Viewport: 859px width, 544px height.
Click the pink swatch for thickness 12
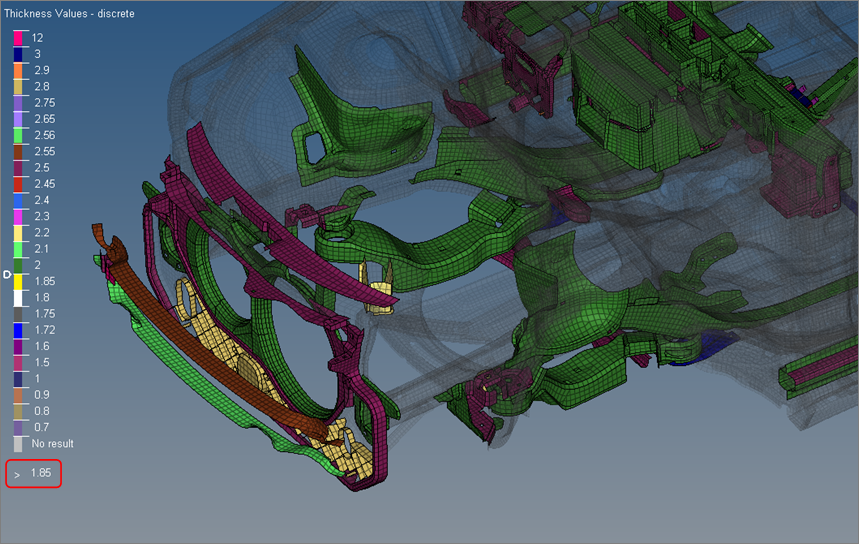coord(18,37)
